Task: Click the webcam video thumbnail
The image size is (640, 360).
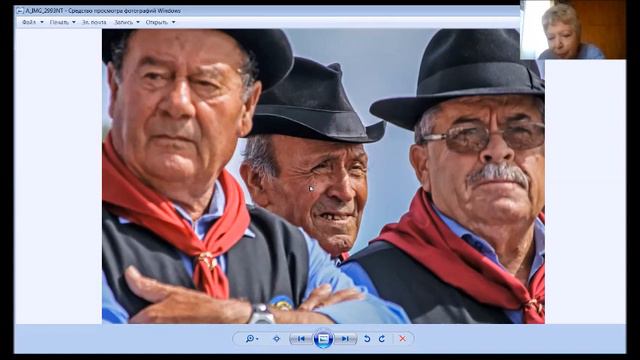Action: coord(573,30)
